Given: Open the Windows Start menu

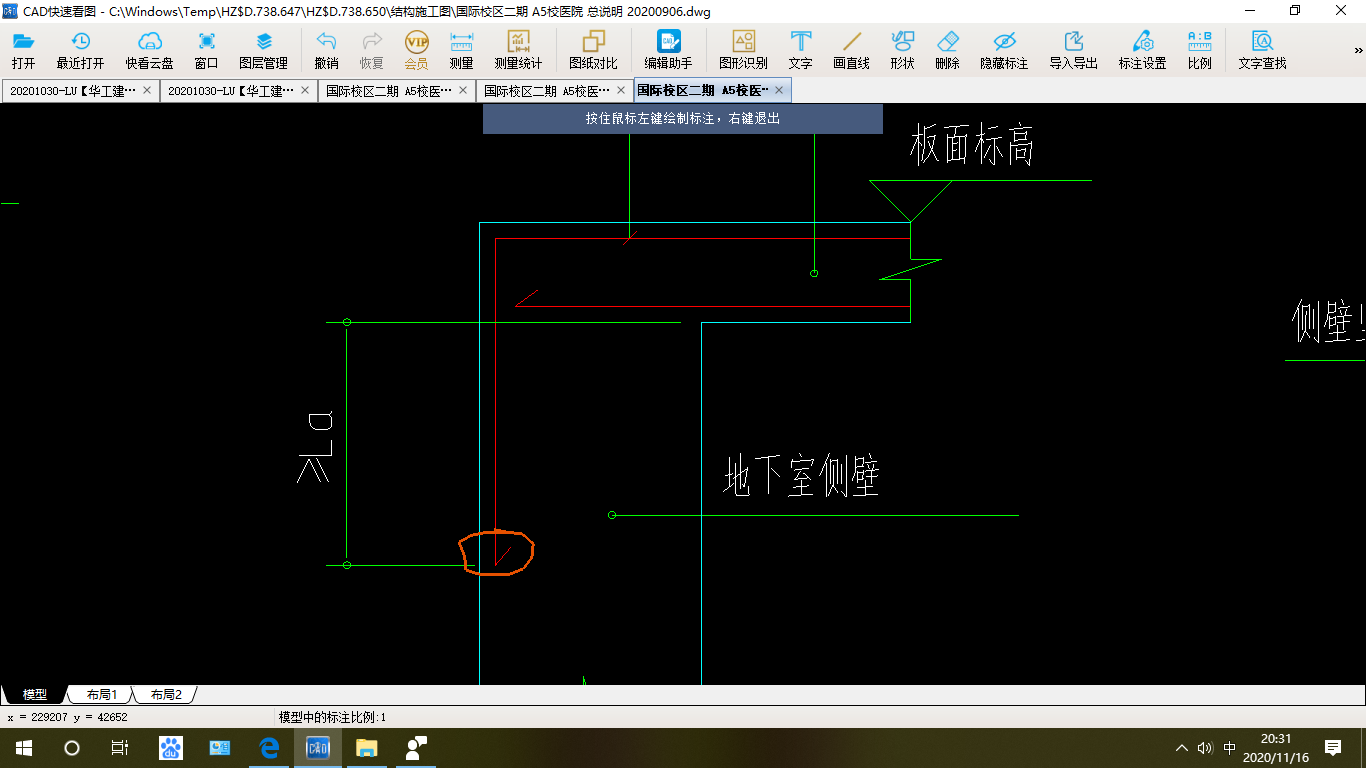Looking at the screenshot, I should click(x=24, y=748).
